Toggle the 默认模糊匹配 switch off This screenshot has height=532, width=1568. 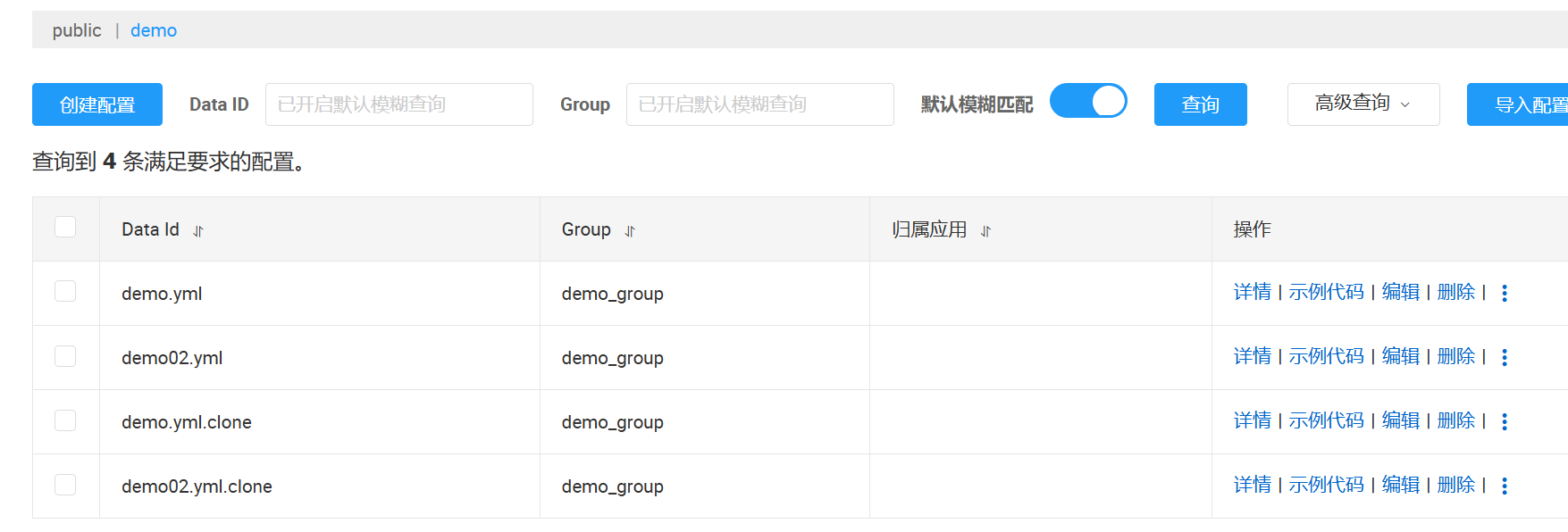(1087, 102)
